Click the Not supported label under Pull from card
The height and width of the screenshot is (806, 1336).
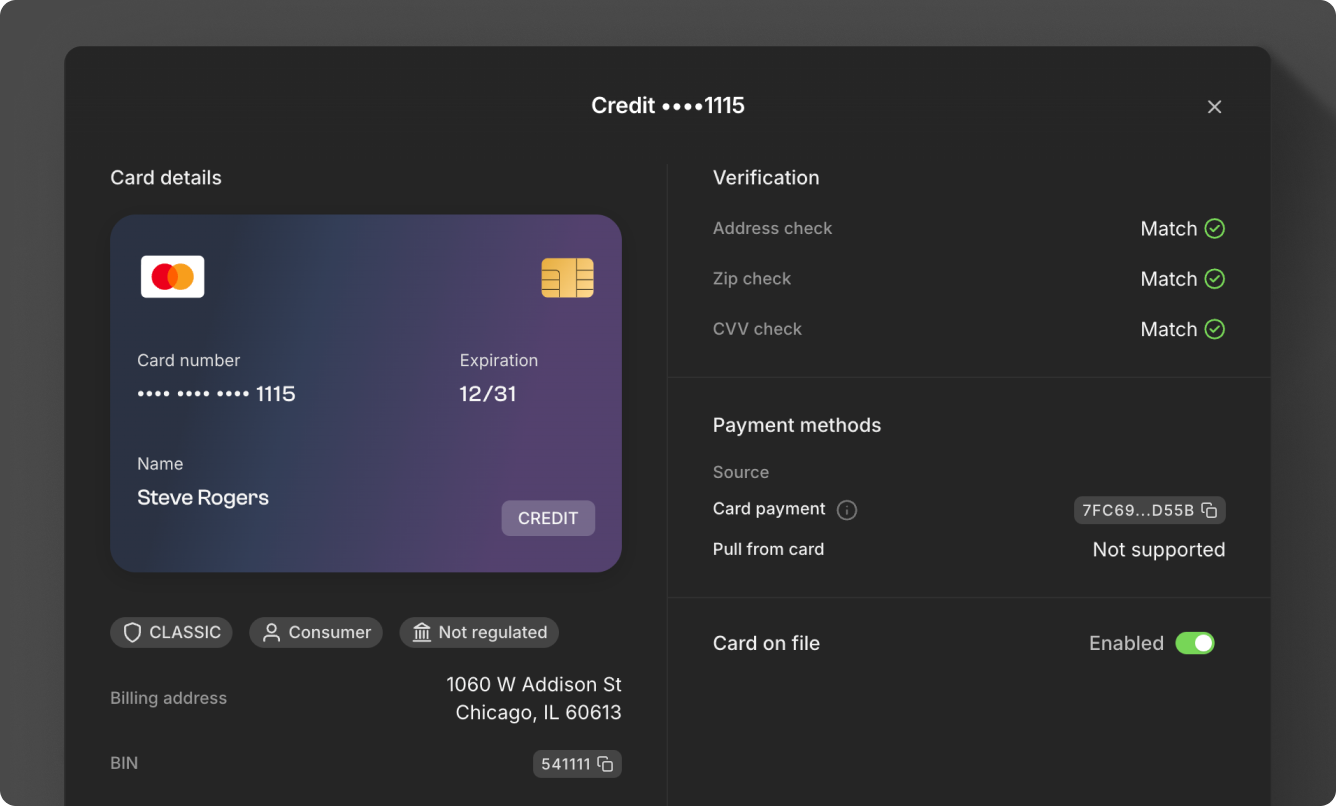click(1158, 549)
